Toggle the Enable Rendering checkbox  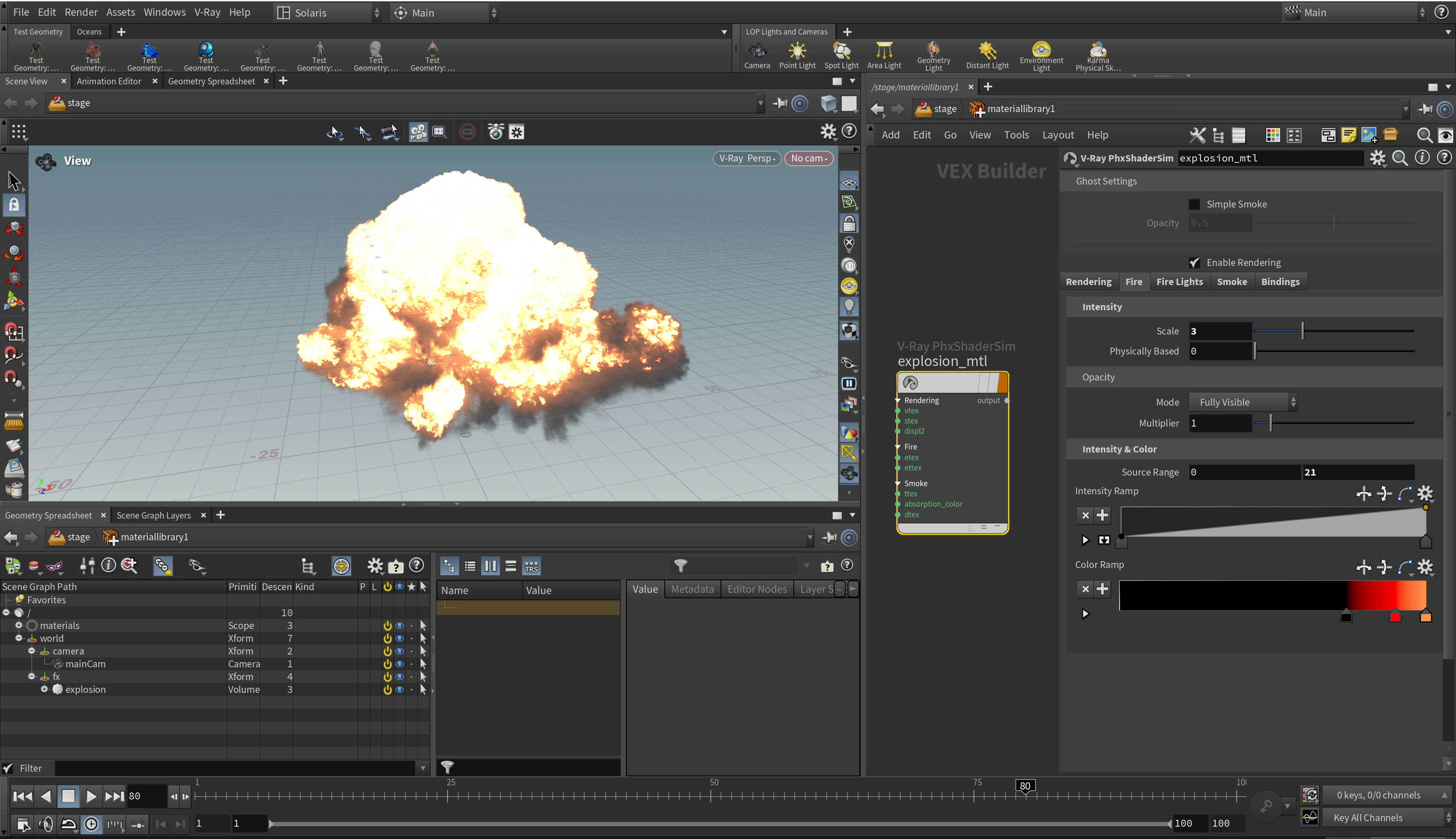tap(1194, 262)
